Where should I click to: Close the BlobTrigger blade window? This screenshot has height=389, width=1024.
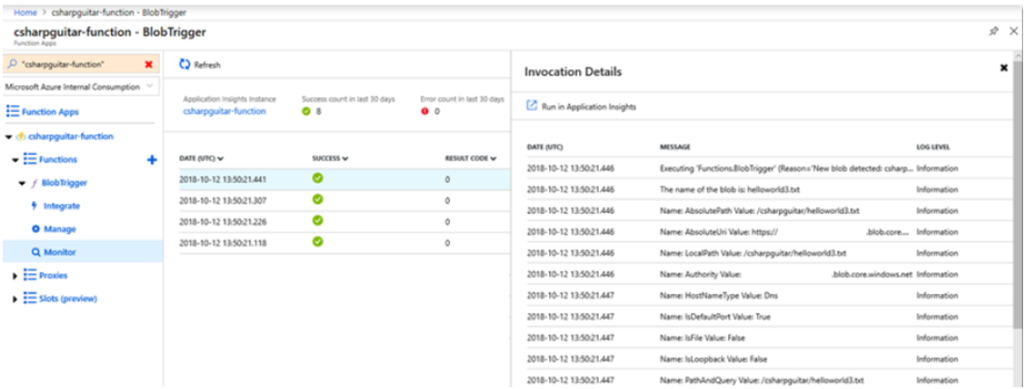click(1014, 31)
